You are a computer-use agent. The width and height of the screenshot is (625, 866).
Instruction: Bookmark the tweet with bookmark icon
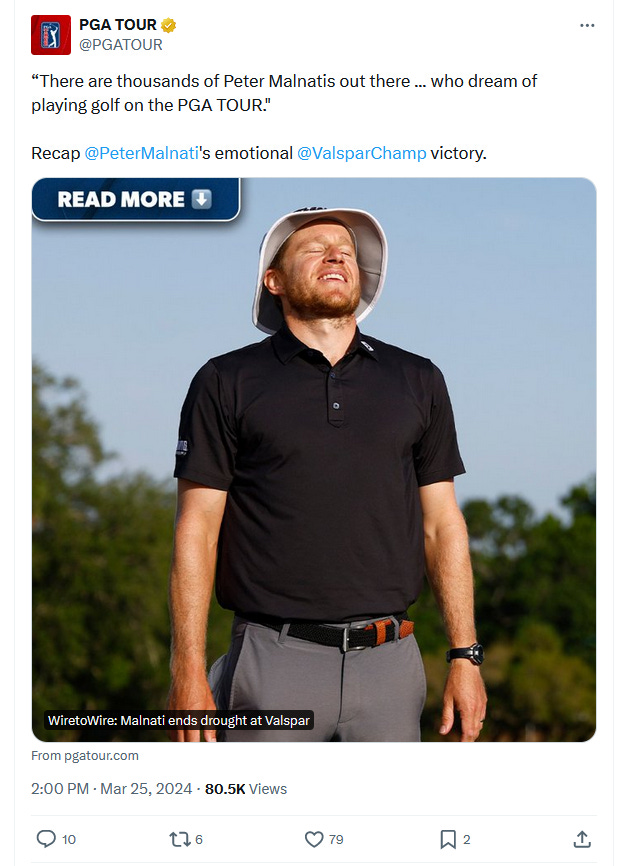[x=448, y=839]
